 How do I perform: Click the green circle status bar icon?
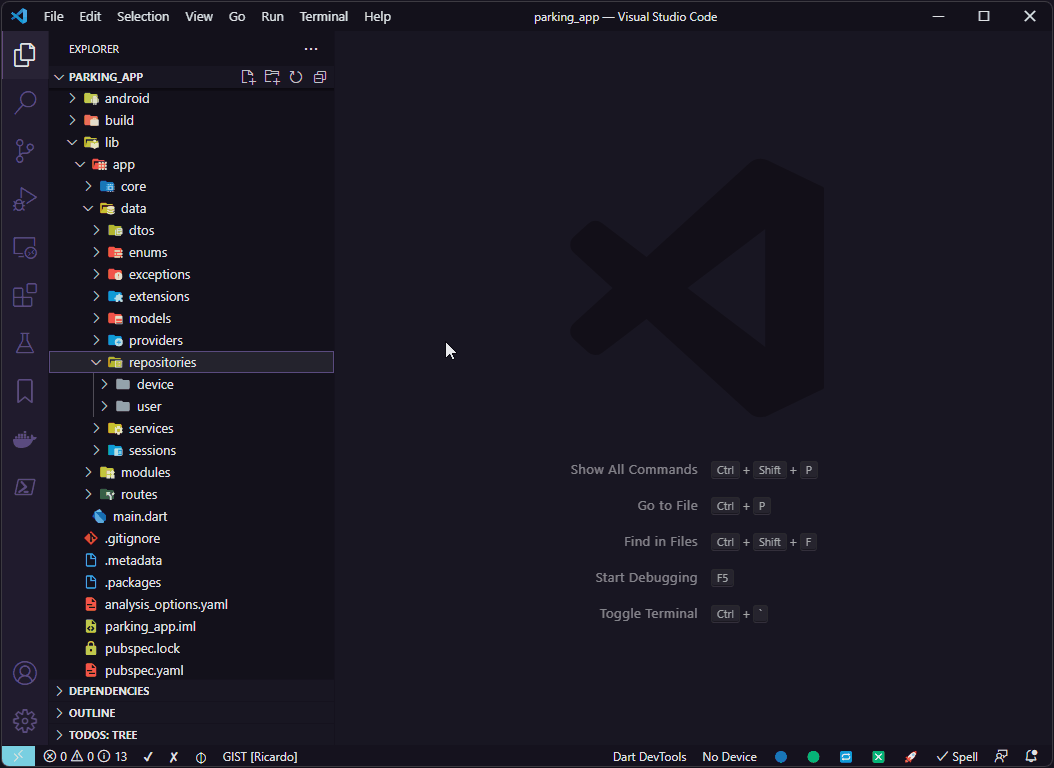point(813,757)
